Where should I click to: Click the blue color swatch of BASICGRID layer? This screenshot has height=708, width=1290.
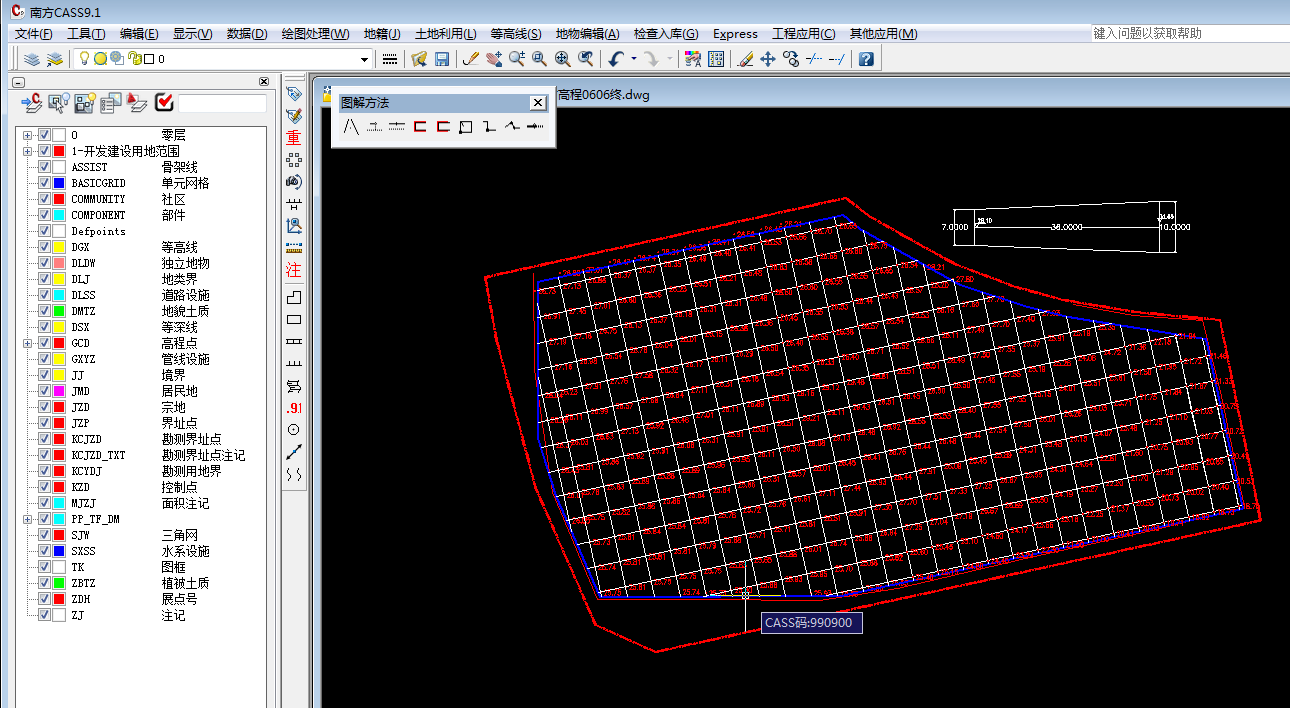click(59, 183)
